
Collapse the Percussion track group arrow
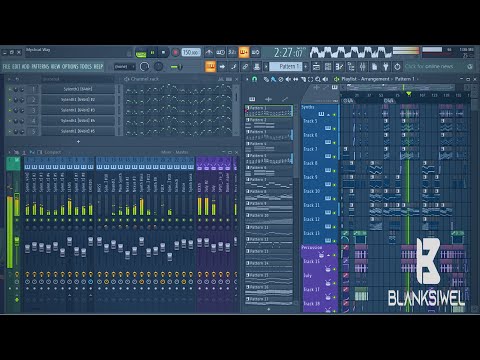point(328,255)
